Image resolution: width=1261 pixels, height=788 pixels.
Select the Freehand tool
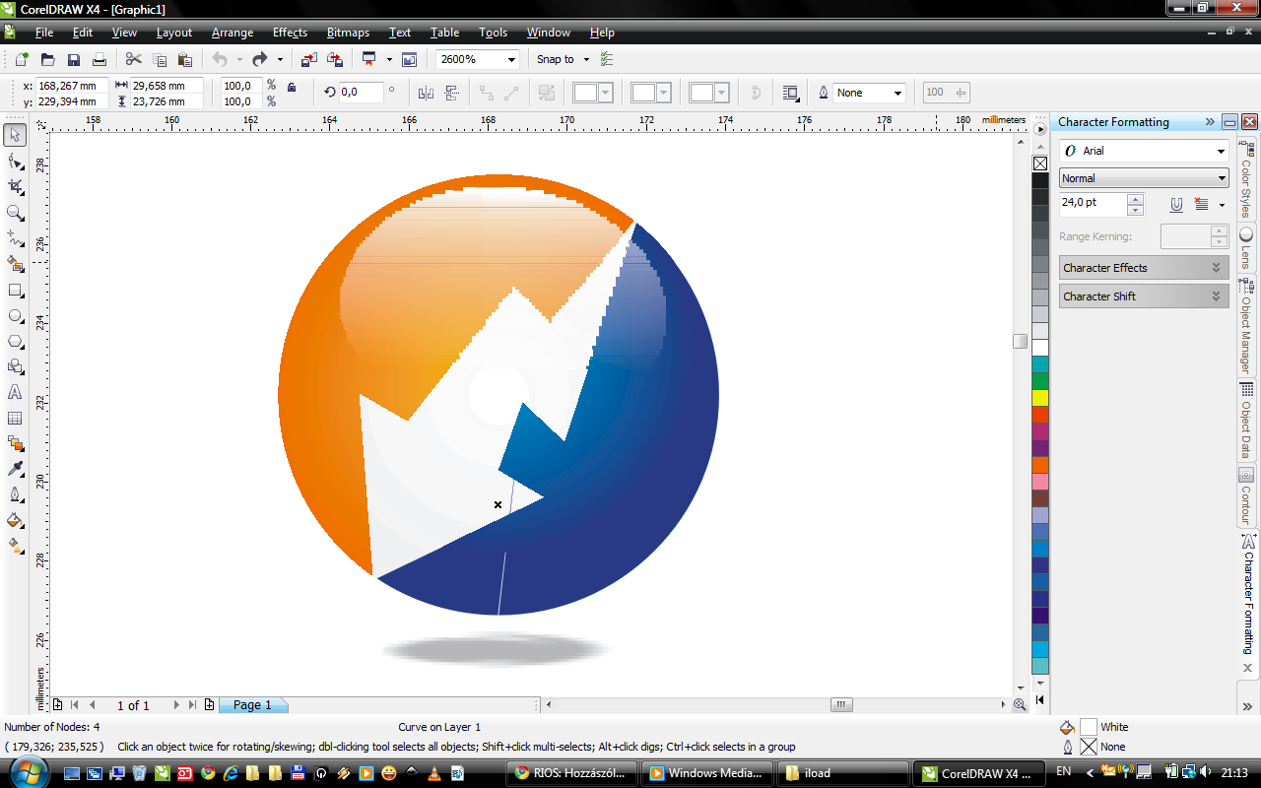[15, 238]
